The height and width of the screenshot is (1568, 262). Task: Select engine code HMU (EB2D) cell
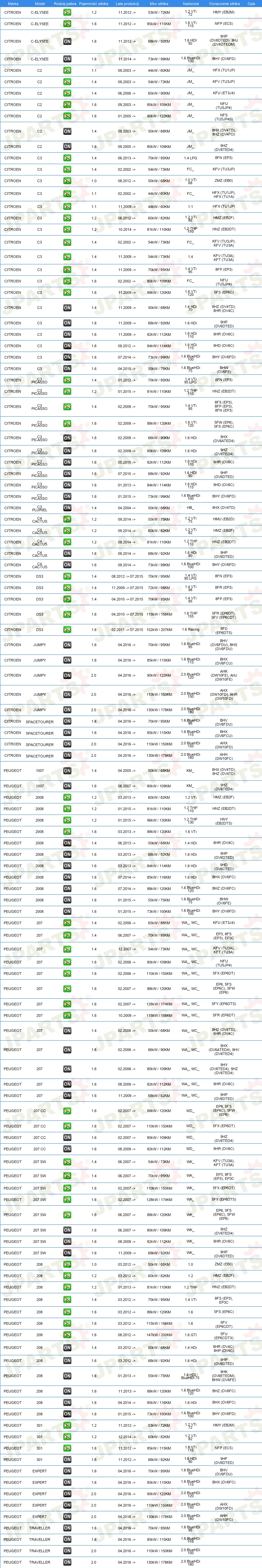pos(224,520)
